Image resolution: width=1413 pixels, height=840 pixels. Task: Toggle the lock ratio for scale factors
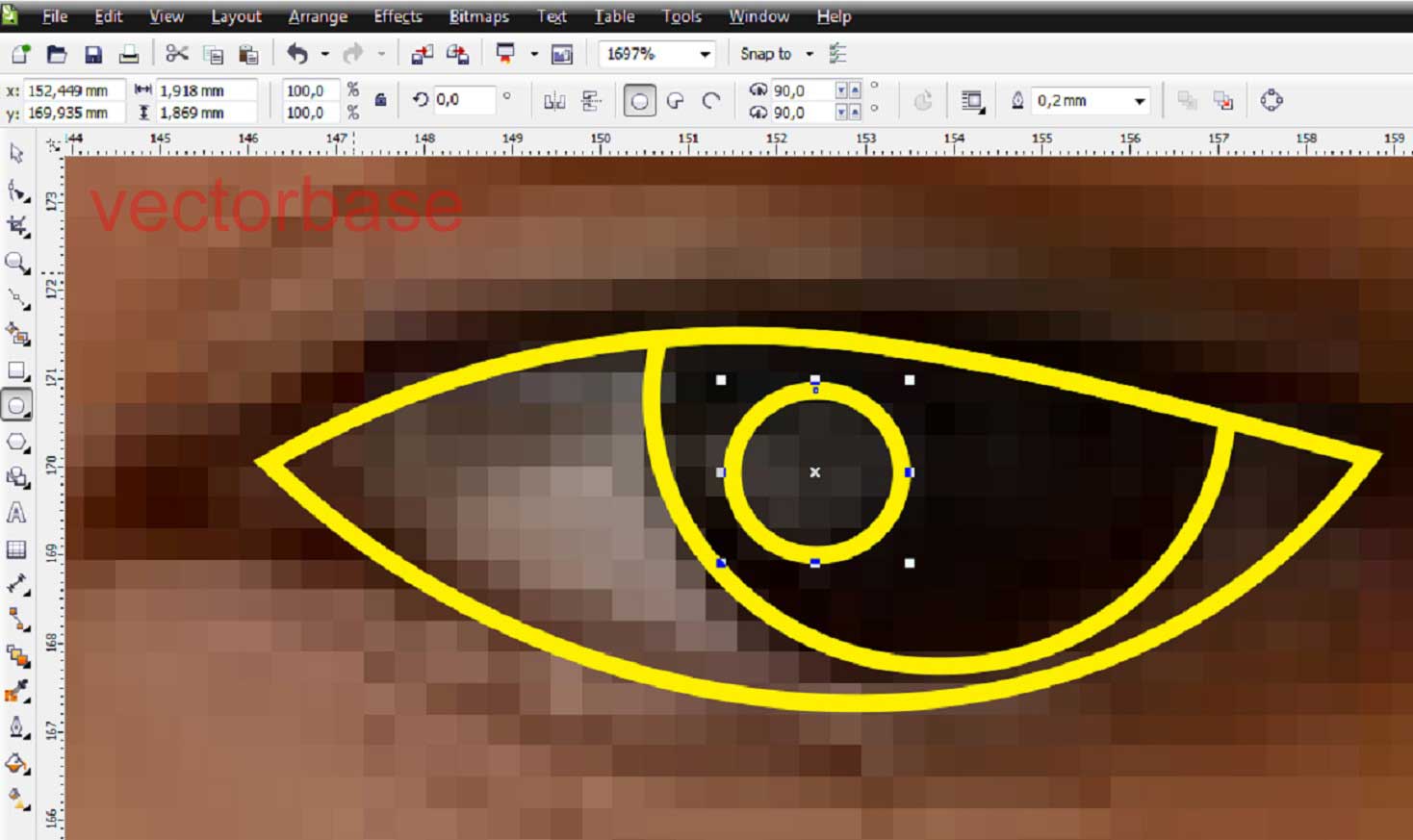coord(381,99)
